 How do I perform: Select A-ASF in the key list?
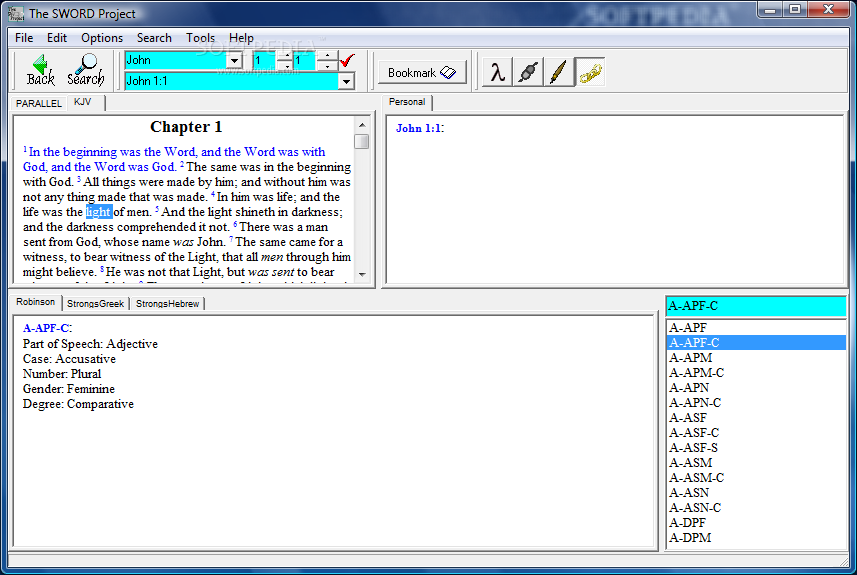[x=756, y=418]
